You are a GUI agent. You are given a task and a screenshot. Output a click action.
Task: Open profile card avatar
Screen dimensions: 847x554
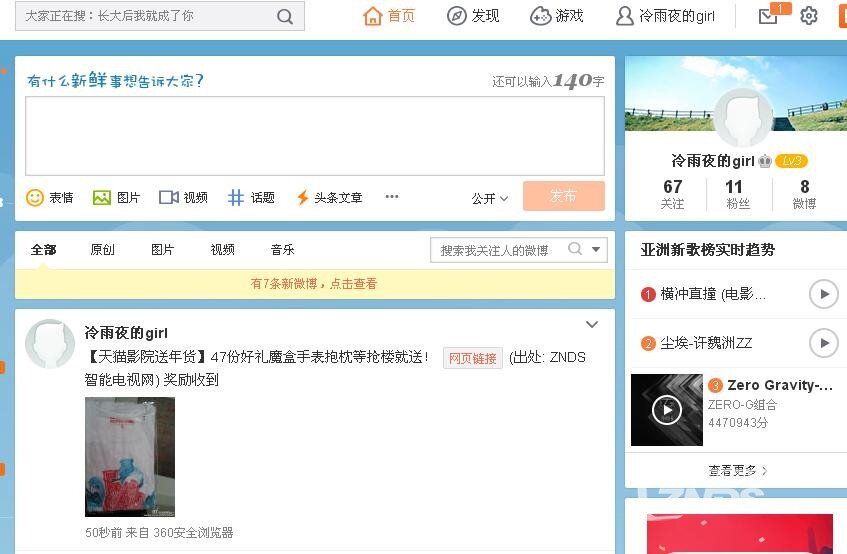pyautogui.click(x=743, y=117)
